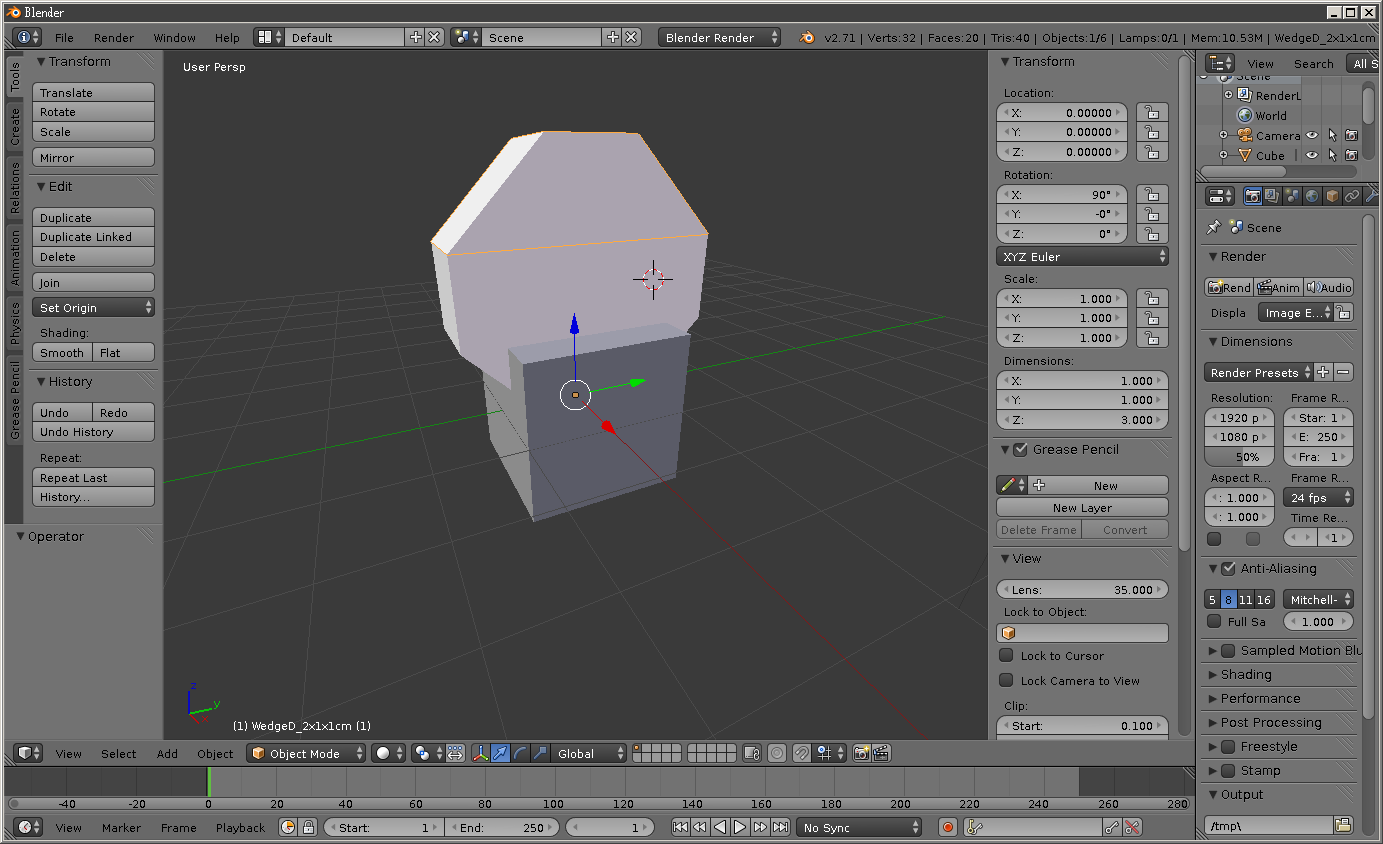
Task: Click the Duplicate Linked button
Action: click(x=93, y=237)
